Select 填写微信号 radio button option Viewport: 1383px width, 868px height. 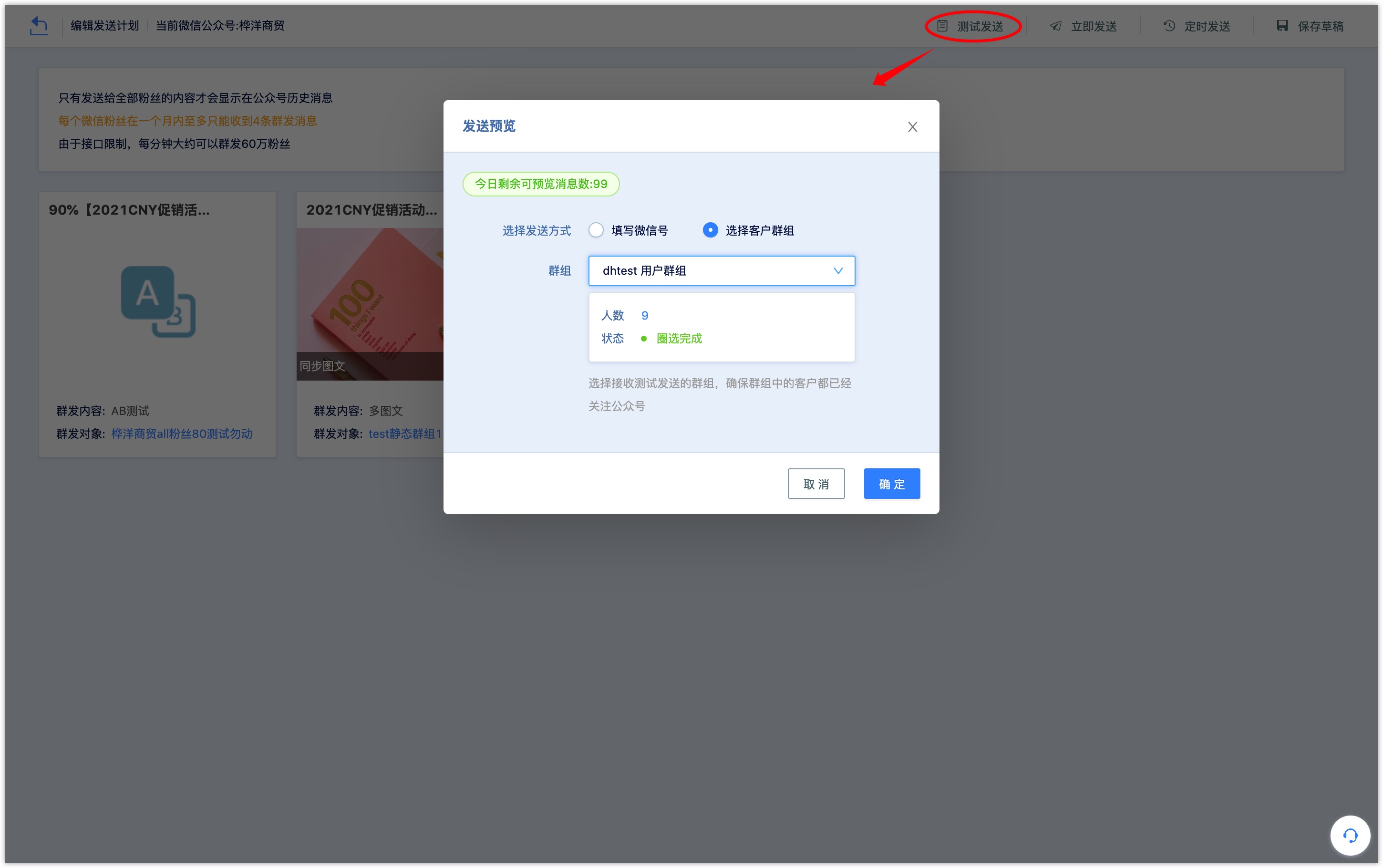tap(596, 230)
